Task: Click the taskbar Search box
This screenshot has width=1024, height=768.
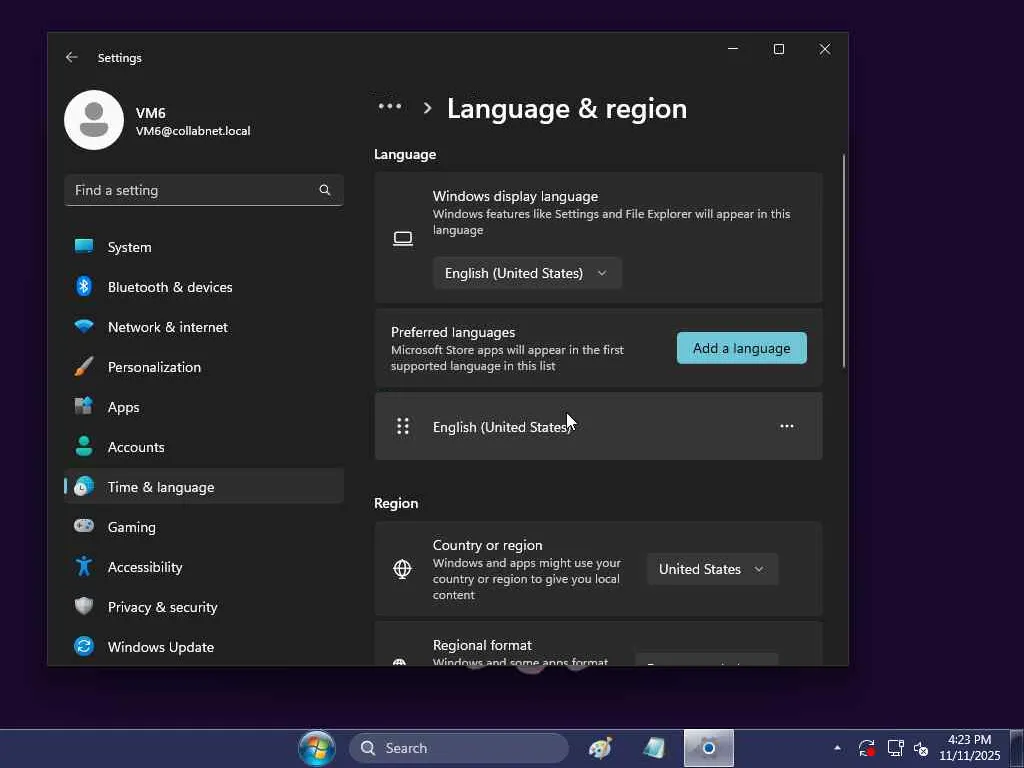Action: click(459, 748)
